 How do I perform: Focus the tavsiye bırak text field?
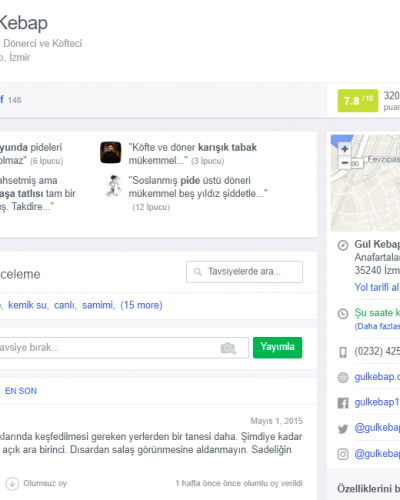(124, 348)
